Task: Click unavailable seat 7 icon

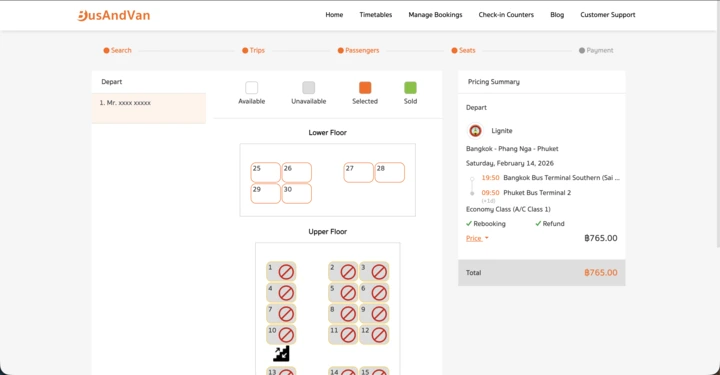Action: 286,314
